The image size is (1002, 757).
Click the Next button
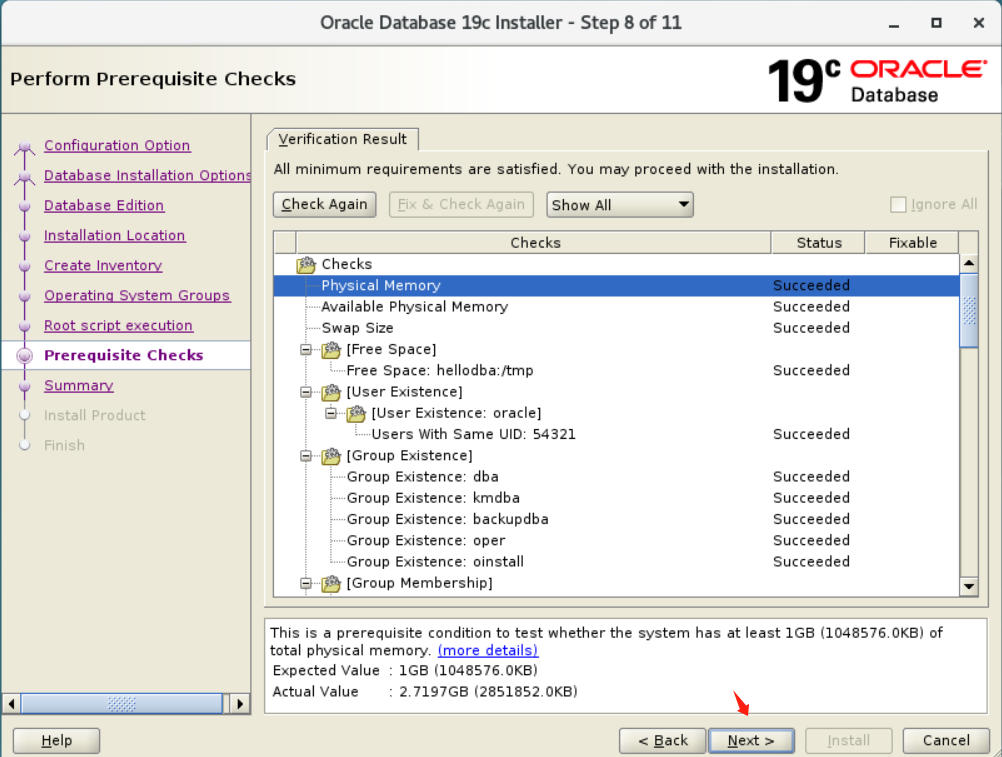pyautogui.click(x=752, y=741)
